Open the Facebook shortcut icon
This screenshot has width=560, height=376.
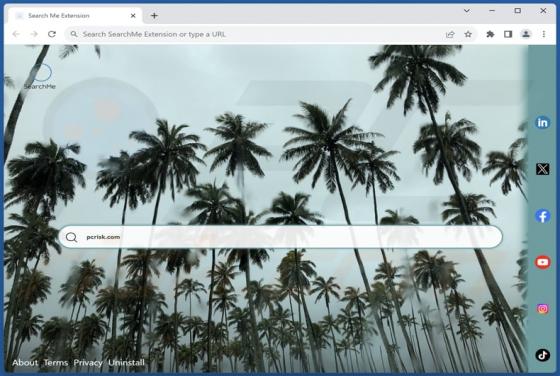coord(542,216)
